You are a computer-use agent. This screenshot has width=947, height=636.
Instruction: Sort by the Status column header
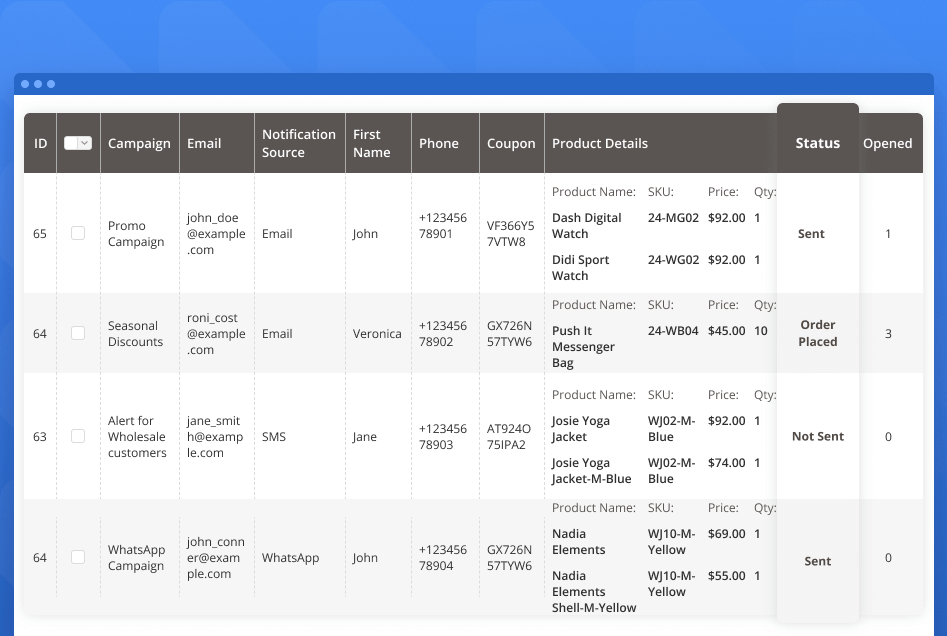(817, 143)
